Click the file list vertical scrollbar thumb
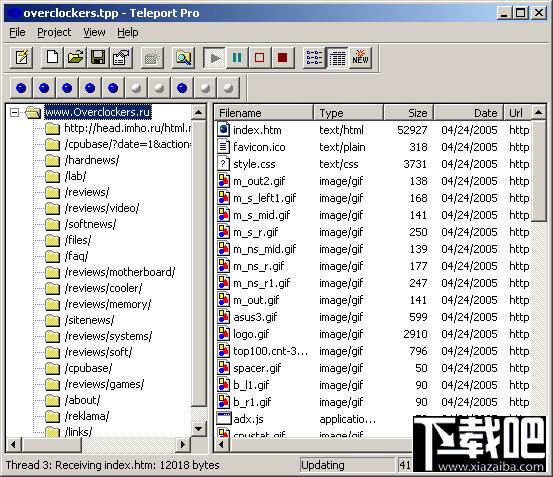 tap(538, 171)
